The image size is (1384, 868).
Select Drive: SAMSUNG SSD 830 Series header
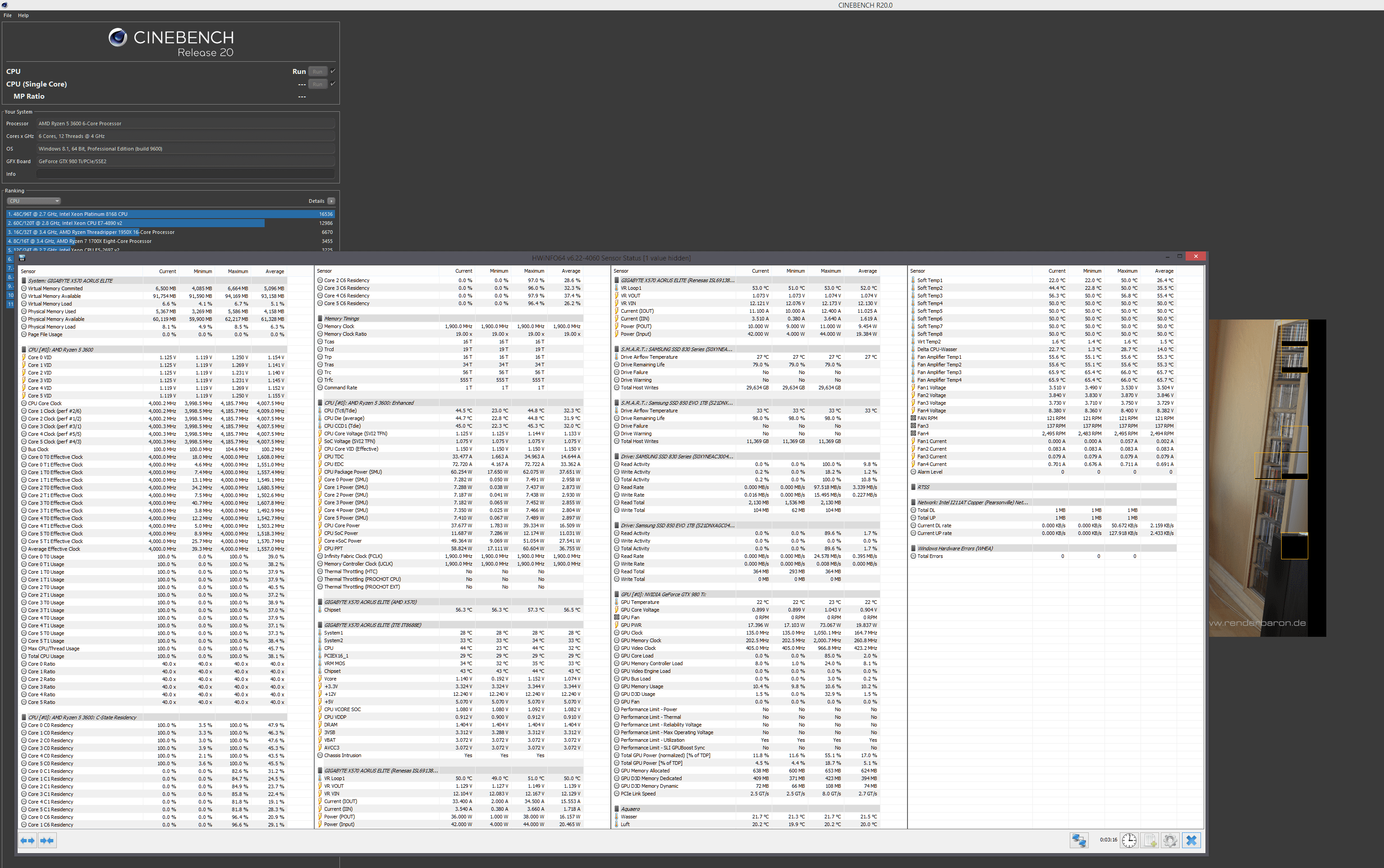(747, 457)
